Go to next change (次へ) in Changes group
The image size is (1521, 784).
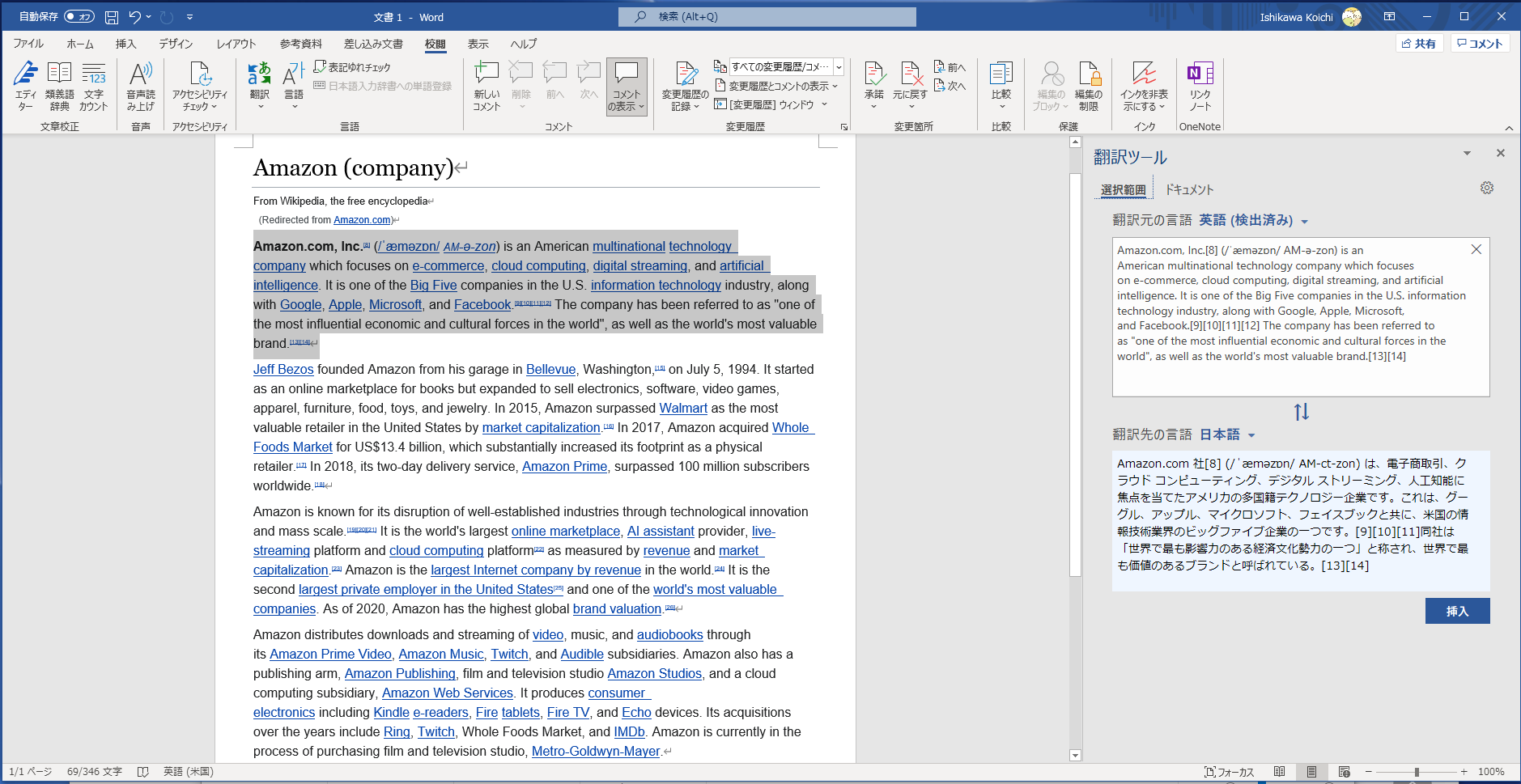(x=950, y=86)
